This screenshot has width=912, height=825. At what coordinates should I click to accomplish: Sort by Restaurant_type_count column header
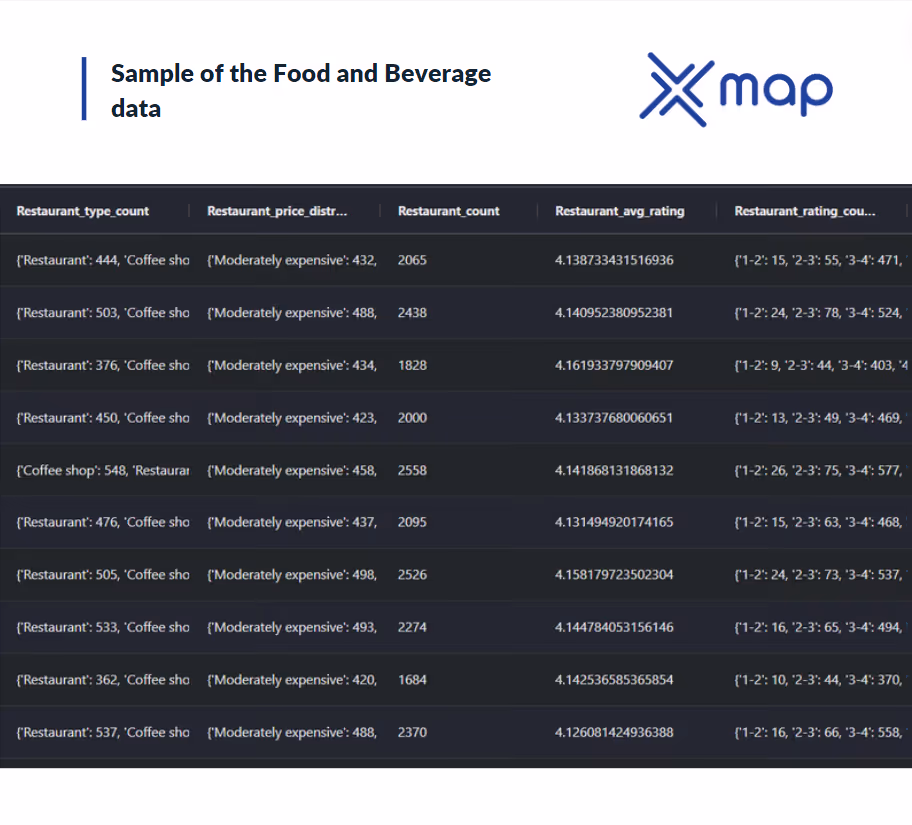[83, 211]
